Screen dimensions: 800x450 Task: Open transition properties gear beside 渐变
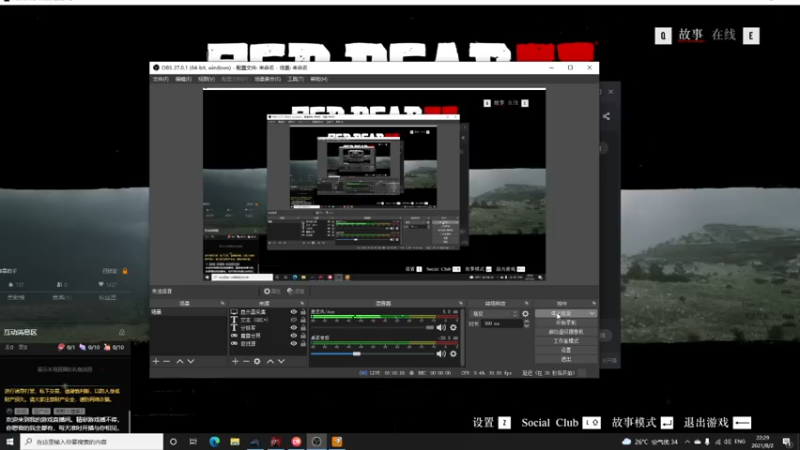pyautogui.click(x=526, y=314)
